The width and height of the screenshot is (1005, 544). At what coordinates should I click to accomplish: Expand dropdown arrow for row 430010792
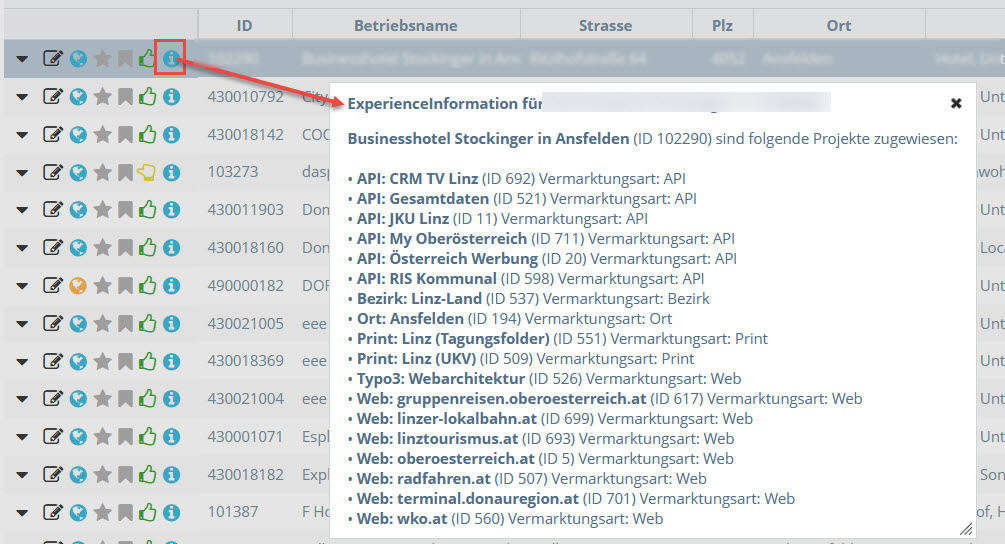pyautogui.click(x=22, y=97)
